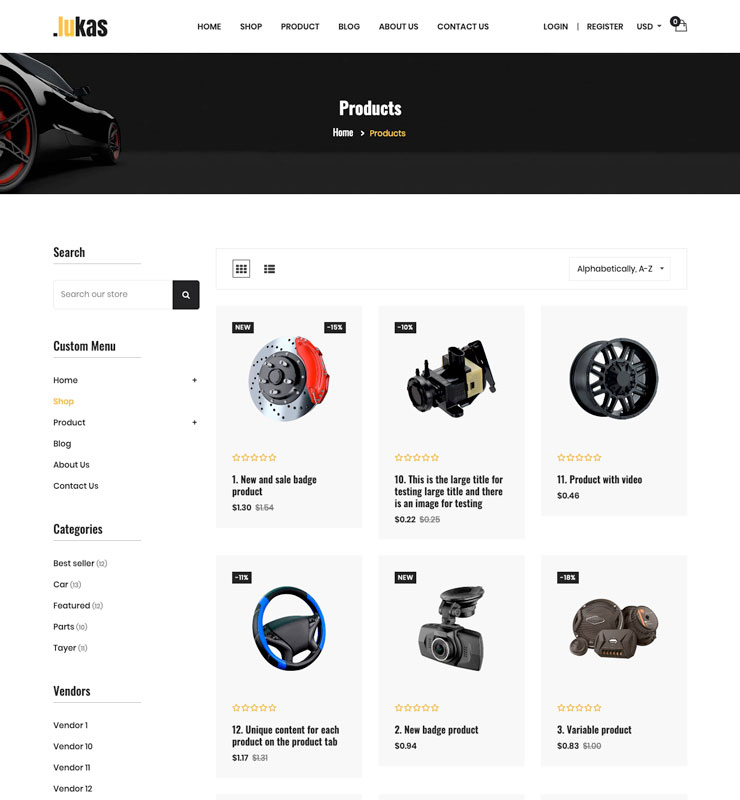This screenshot has height=800, width=740.
Task: Click the search magnifier button
Action: [x=186, y=294]
